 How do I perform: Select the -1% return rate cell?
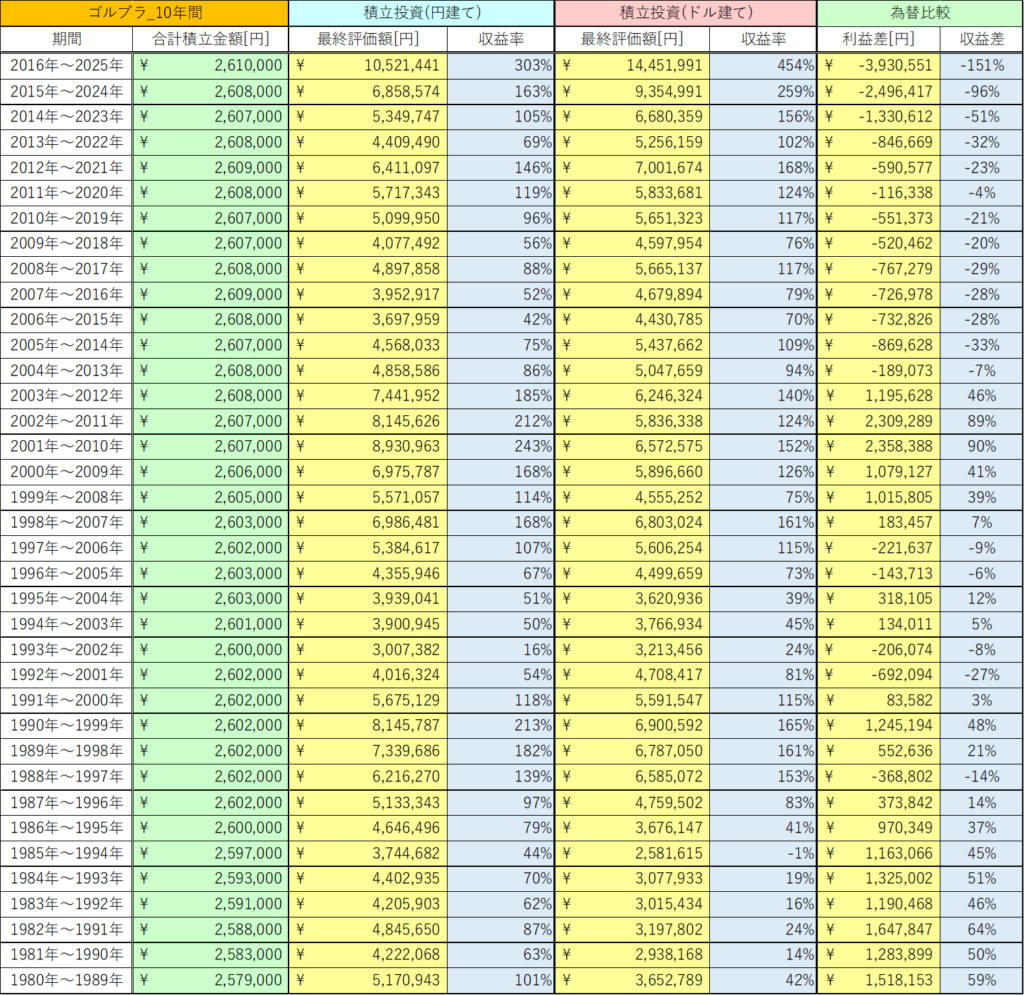coord(763,853)
